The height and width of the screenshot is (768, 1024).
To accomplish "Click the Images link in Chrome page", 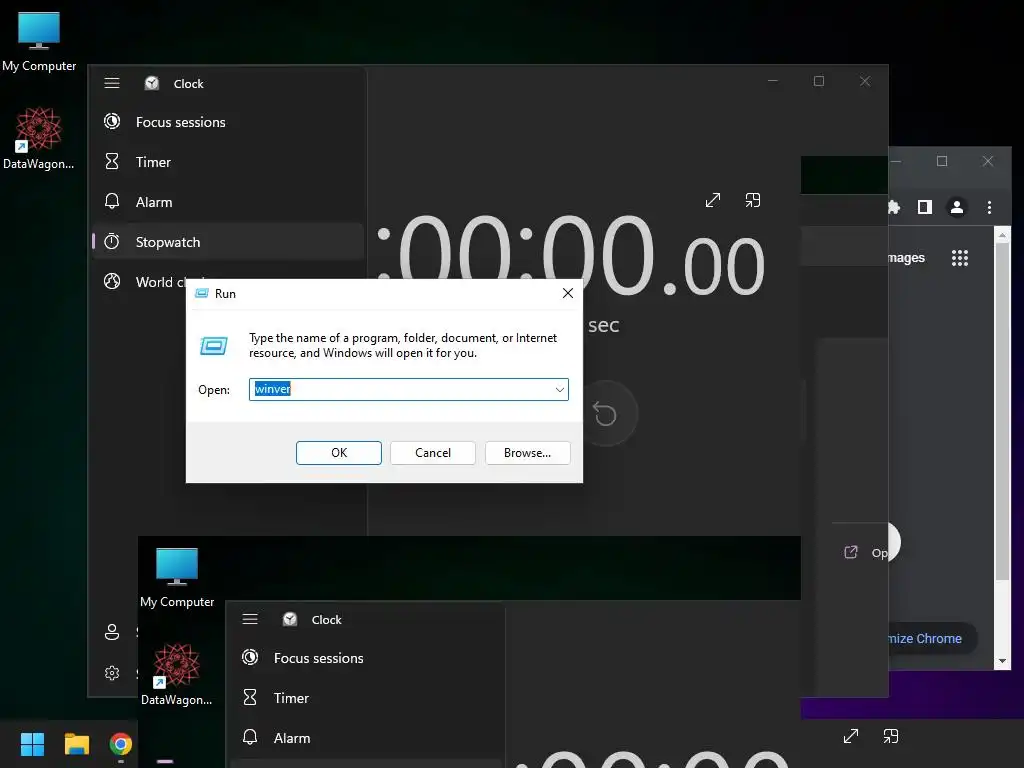I will coord(906,257).
